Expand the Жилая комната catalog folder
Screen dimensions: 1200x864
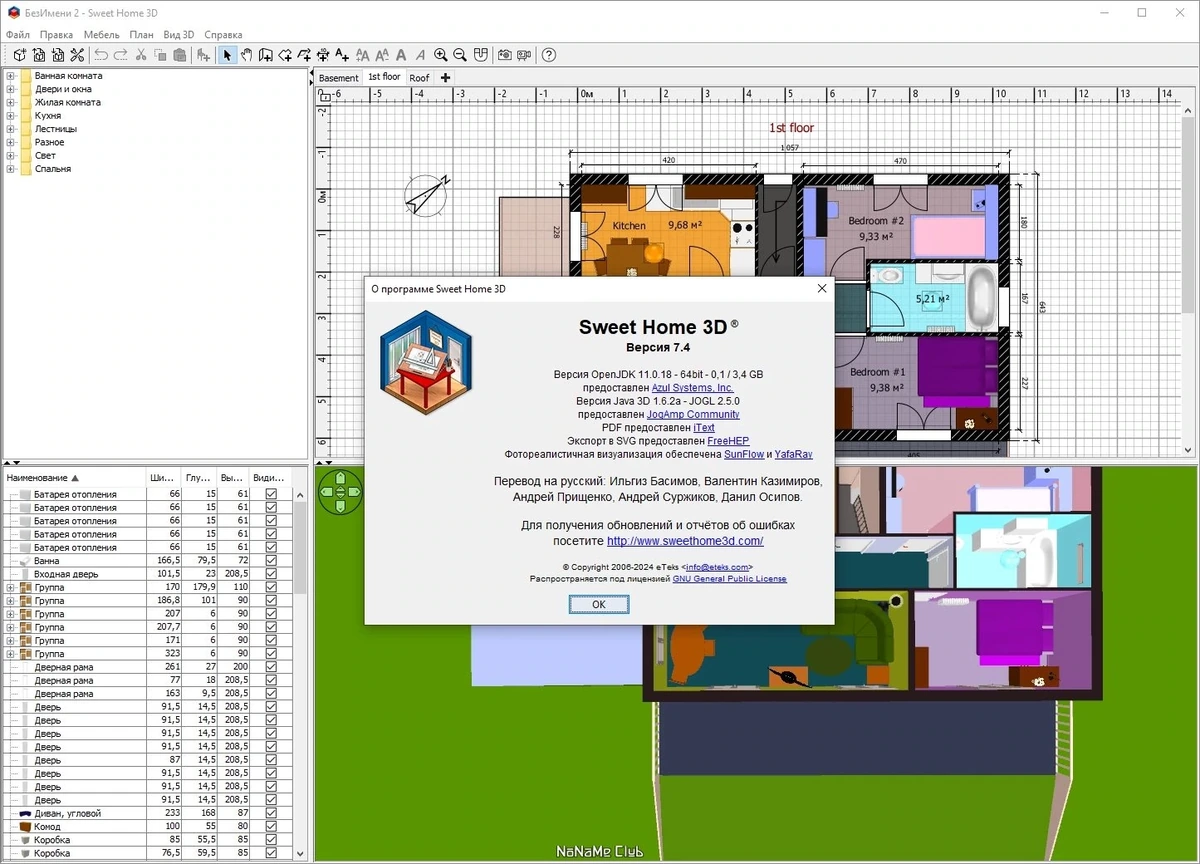pyautogui.click(x=11, y=102)
